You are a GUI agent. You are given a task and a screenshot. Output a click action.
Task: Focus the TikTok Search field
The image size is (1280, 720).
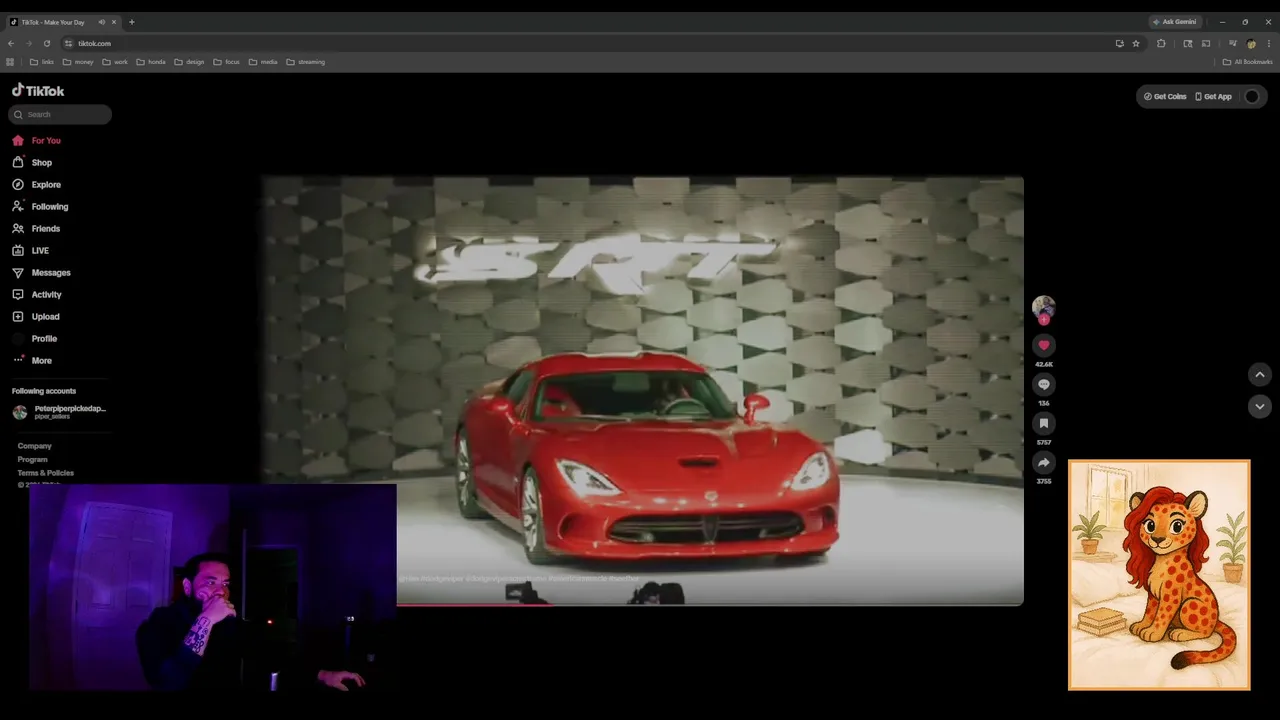(60, 114)
